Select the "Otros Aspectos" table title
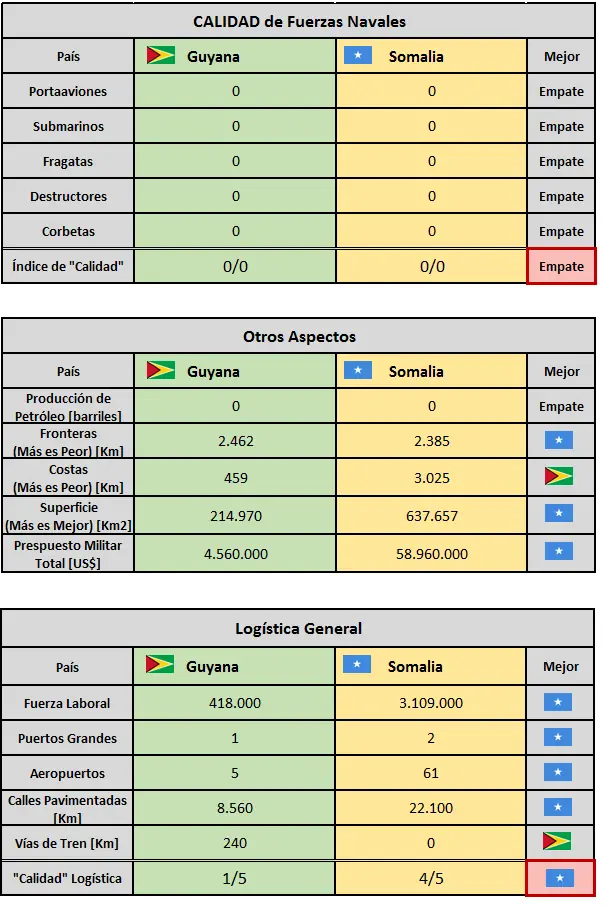 pos(299,337)
